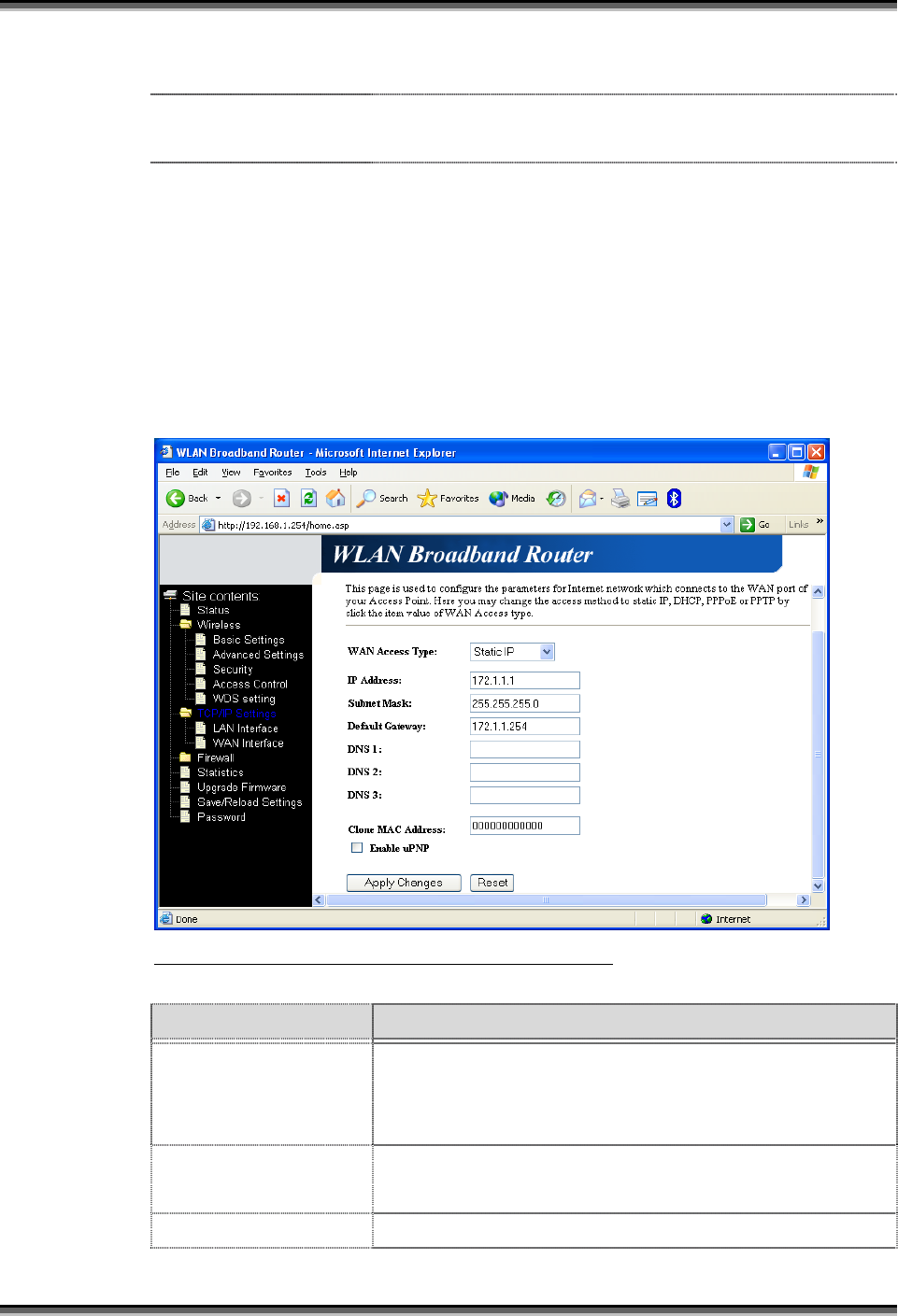Open the Edit menu
Image resolution: width=898 pixels, height=1316 pixels.
click(200, 473)
